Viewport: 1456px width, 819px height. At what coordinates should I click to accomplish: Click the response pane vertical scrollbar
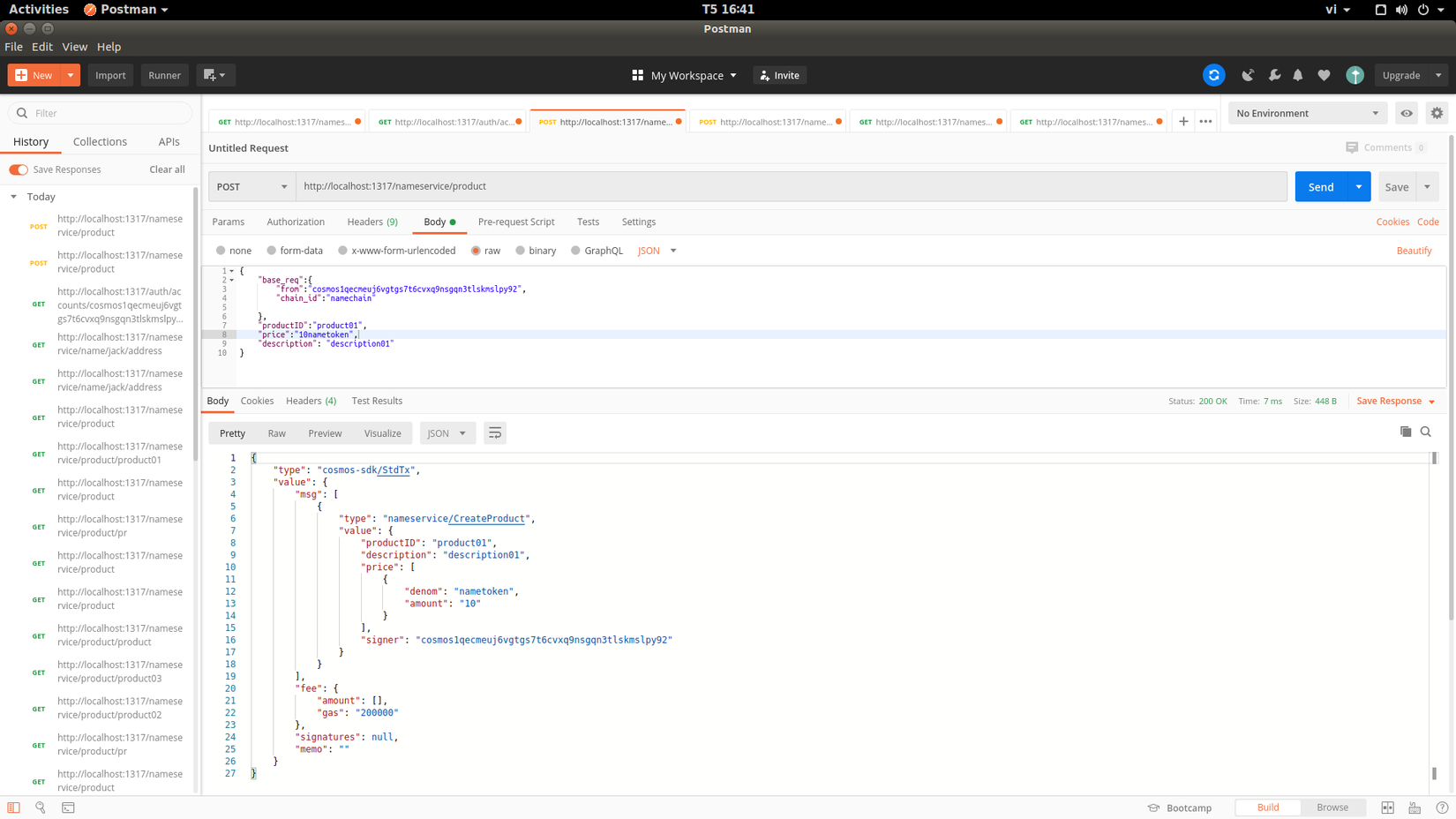(1434, 618)
